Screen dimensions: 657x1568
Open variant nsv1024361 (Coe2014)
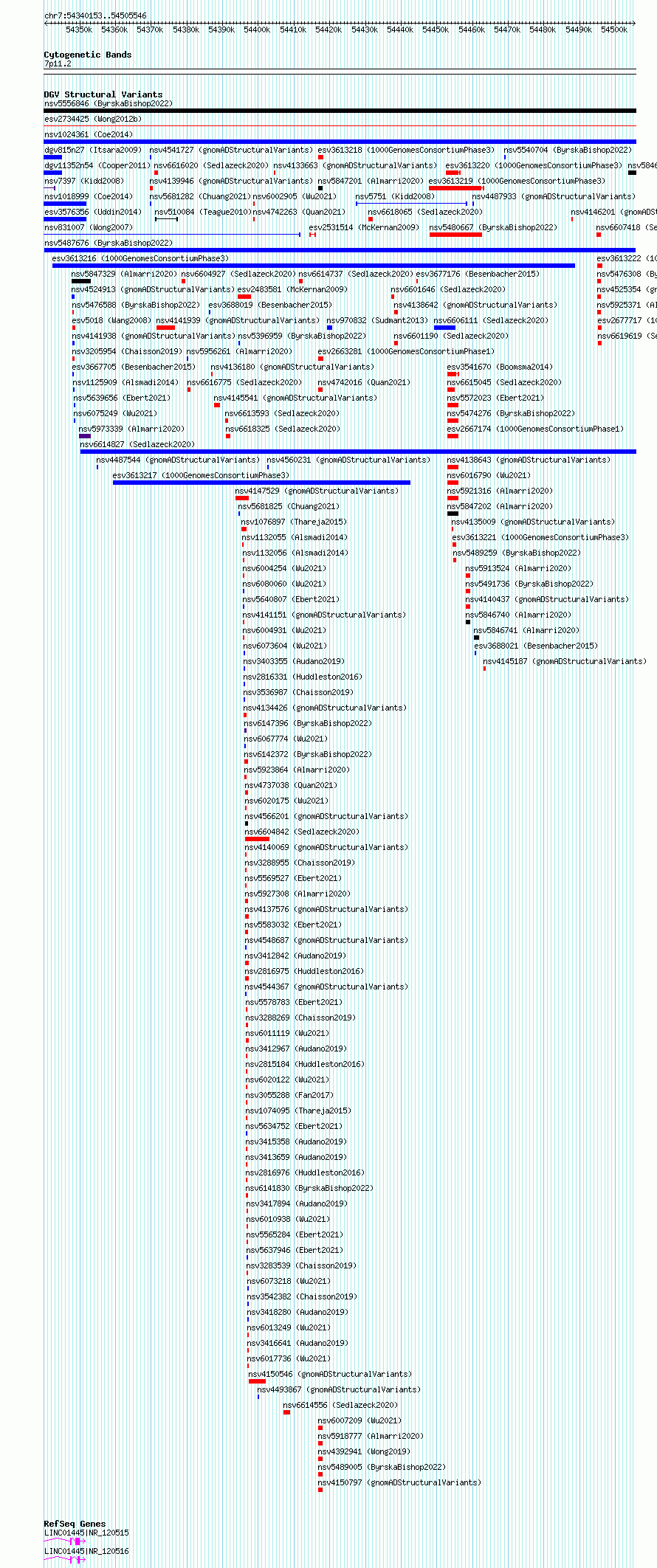pyautogui.click(x=89, y=134)
